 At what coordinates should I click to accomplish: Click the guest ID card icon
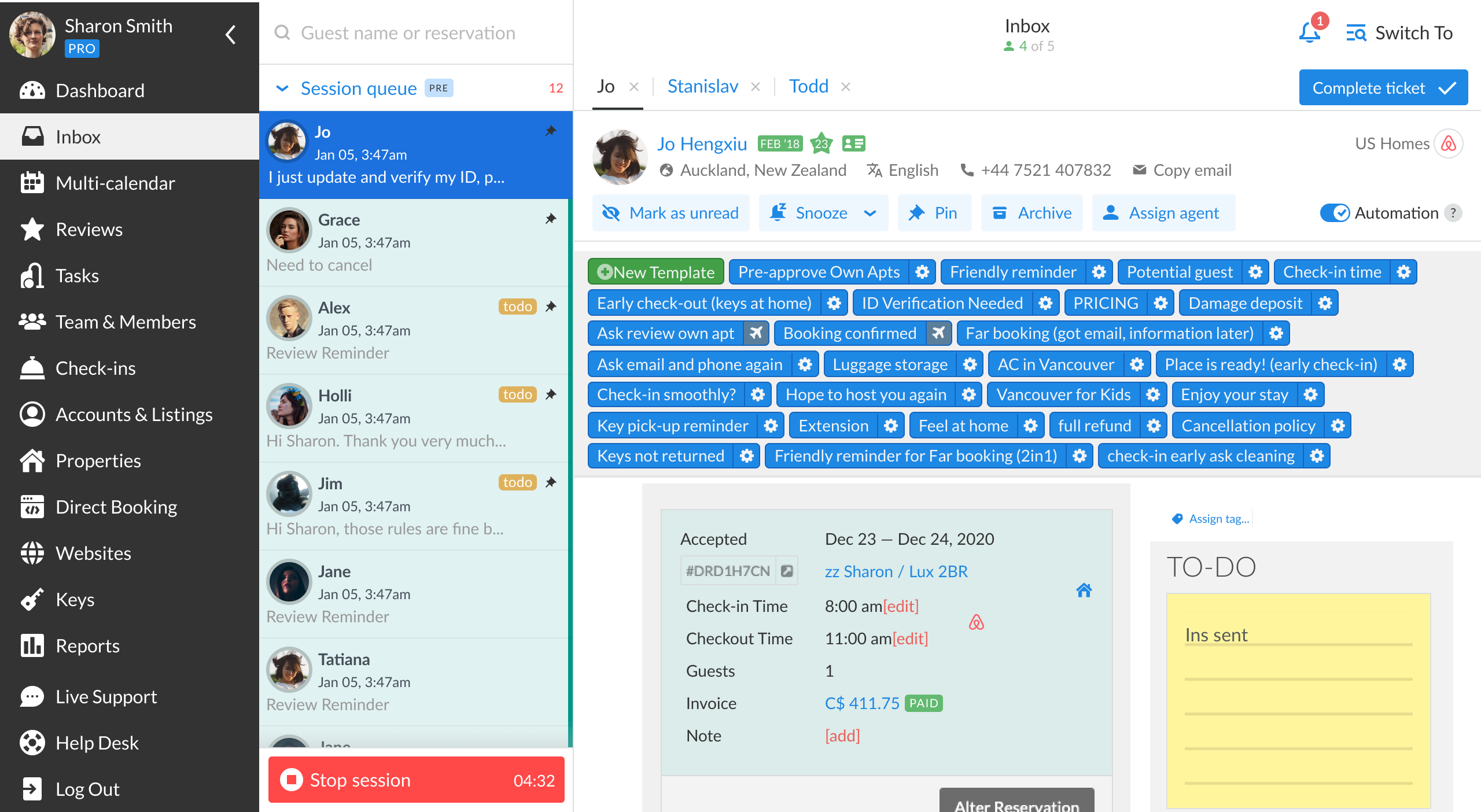click(853, 143)
